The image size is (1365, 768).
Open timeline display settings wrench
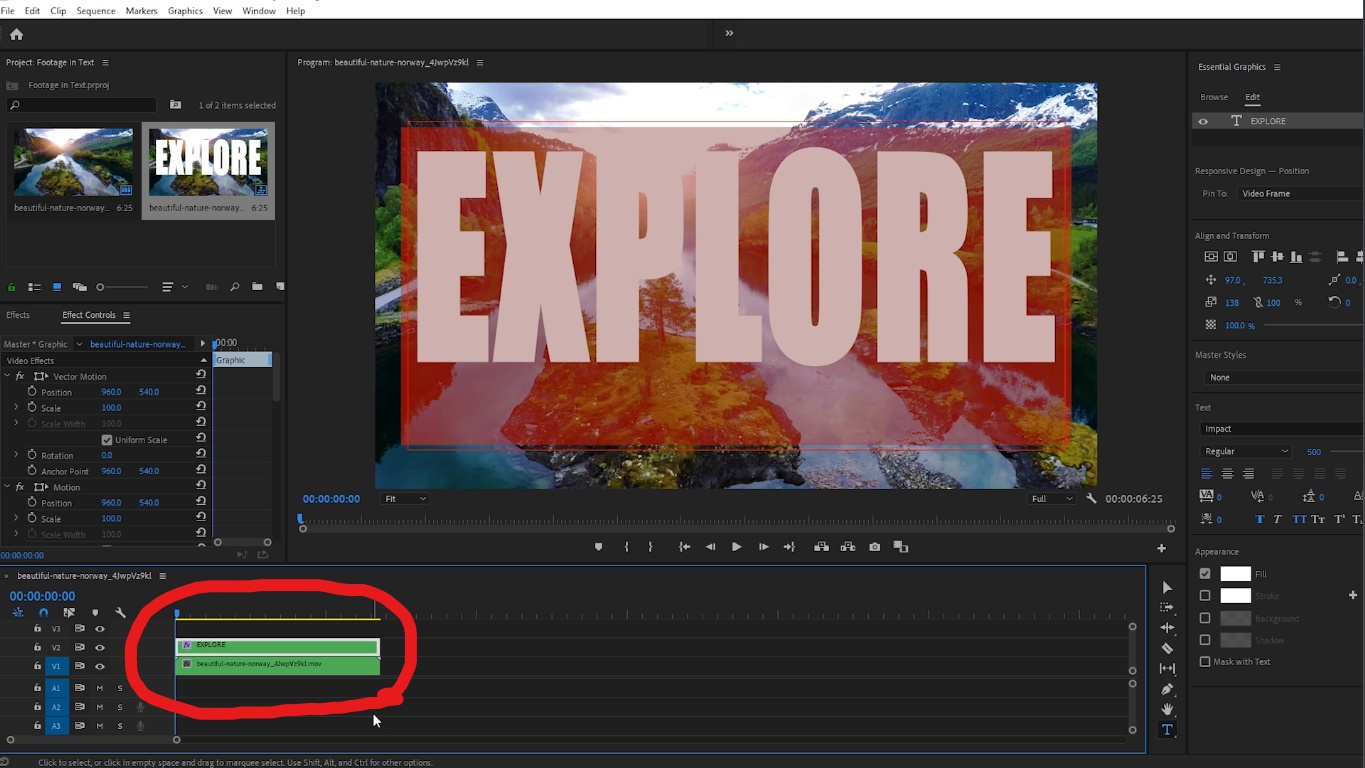click(x=120, y=612)
